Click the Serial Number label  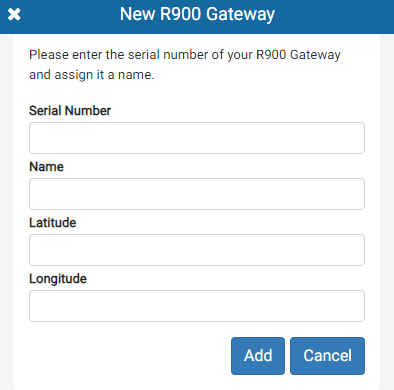[x=70, y=111]
